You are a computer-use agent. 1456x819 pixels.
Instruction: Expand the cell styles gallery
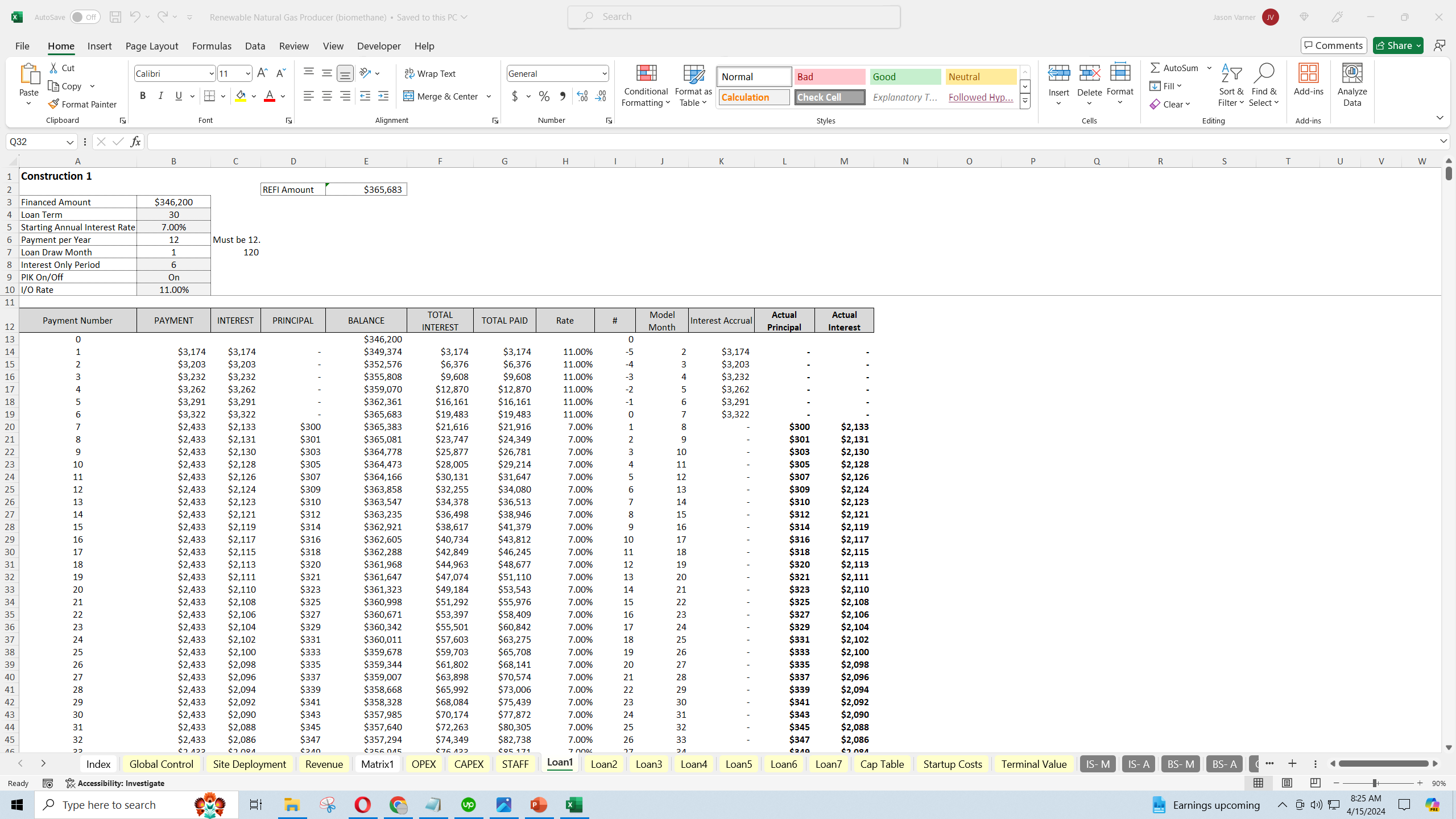1025,101
